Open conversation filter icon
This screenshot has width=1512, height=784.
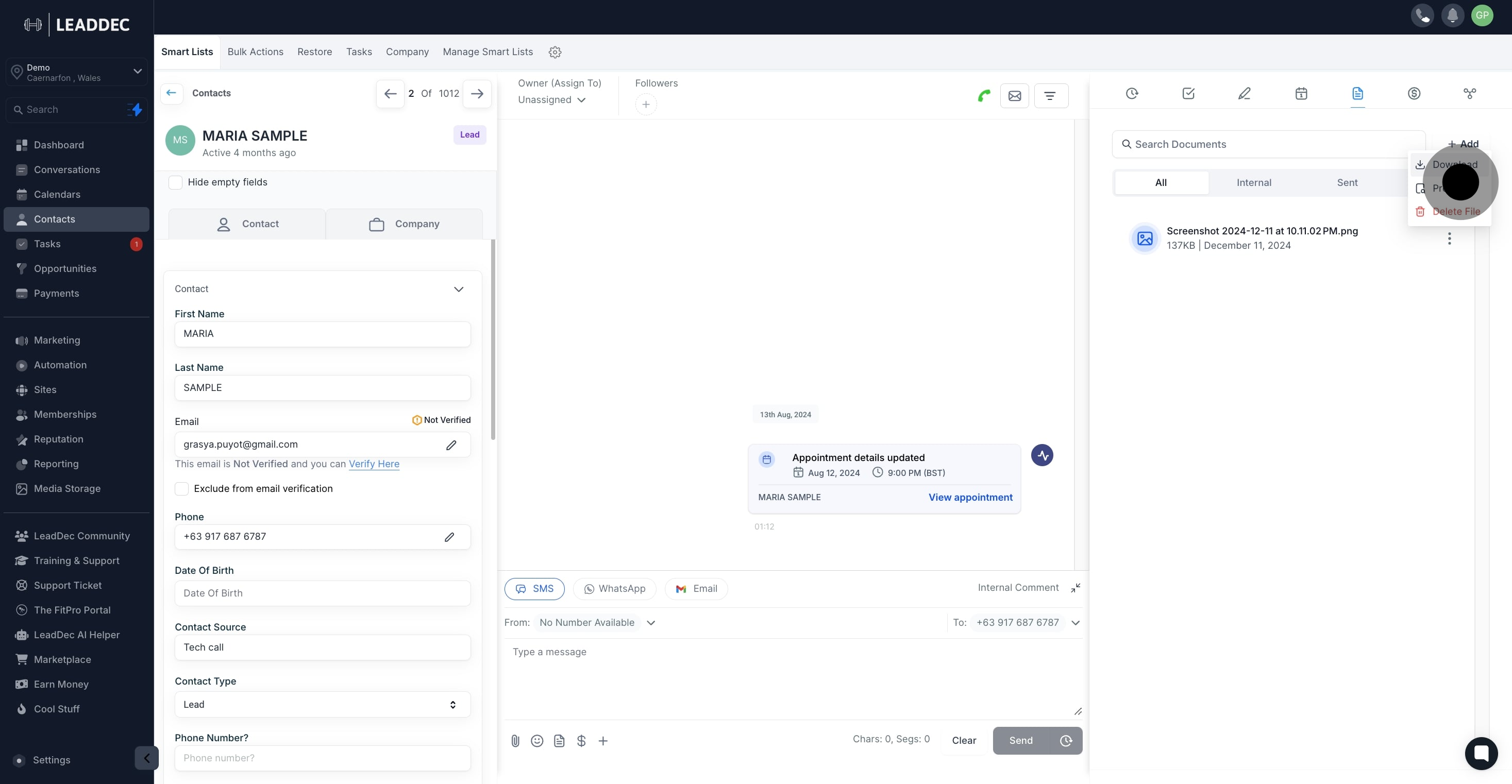click(x=1051, y=96)
